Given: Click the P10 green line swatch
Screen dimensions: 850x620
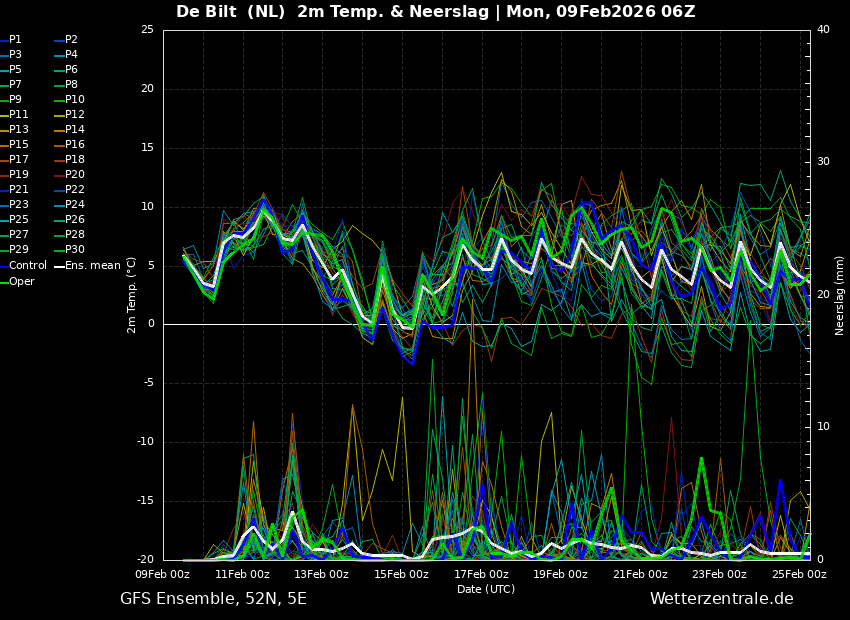Looking at the screenshot, I should pyautogui.click(x=58, y=100).
